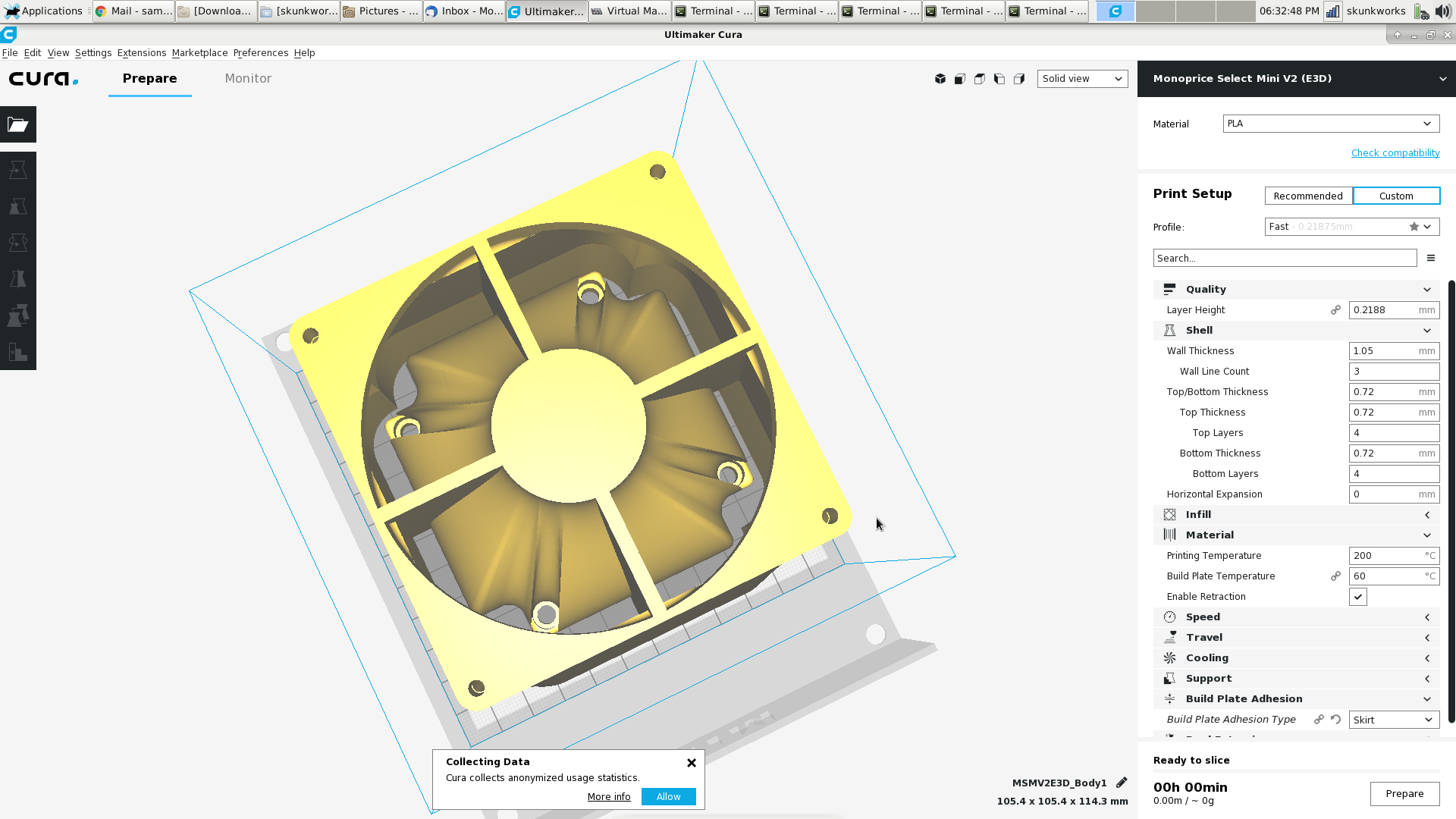Open the Edit menu
Viewport: 1456px width, 819px height.
click(33, 52)
